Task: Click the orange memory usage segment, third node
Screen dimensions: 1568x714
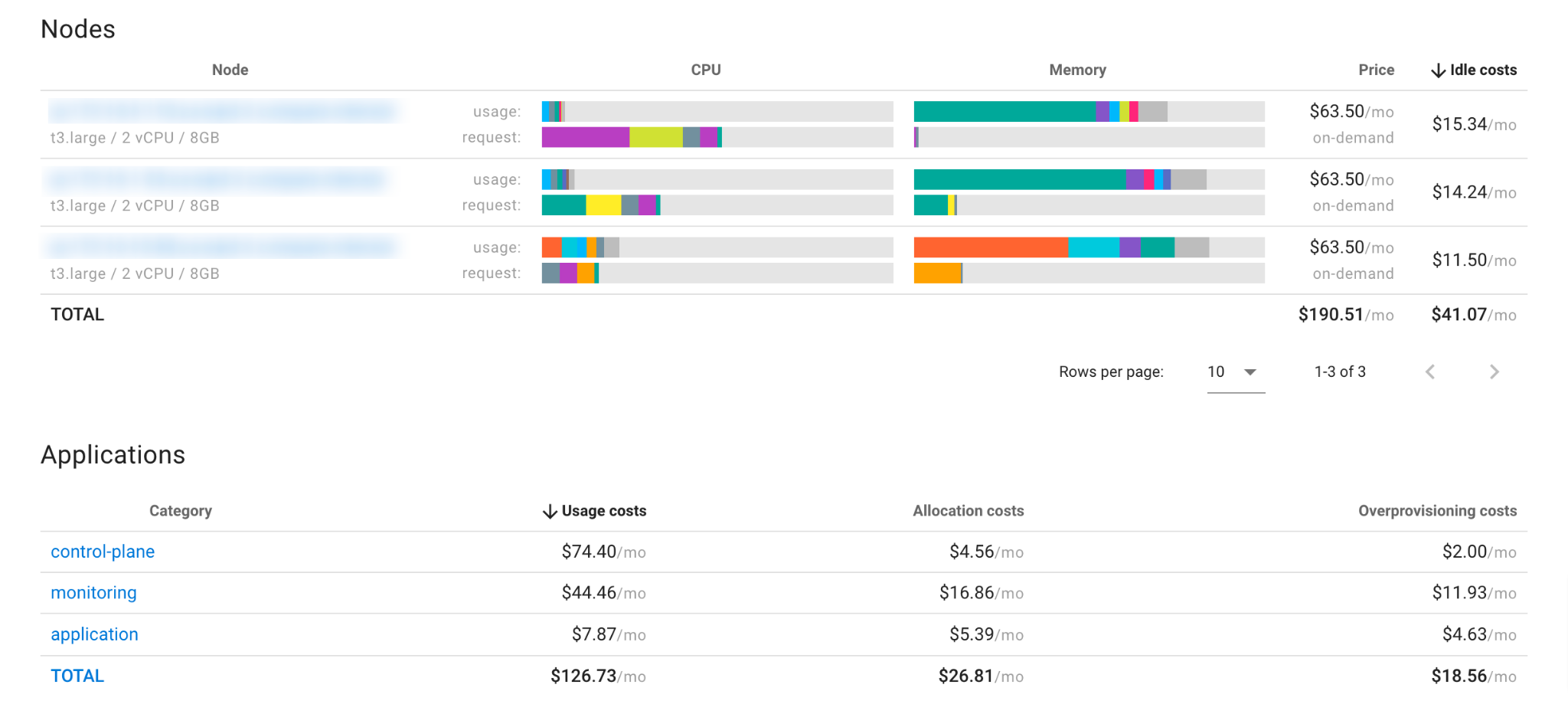Action: (990, 247)
